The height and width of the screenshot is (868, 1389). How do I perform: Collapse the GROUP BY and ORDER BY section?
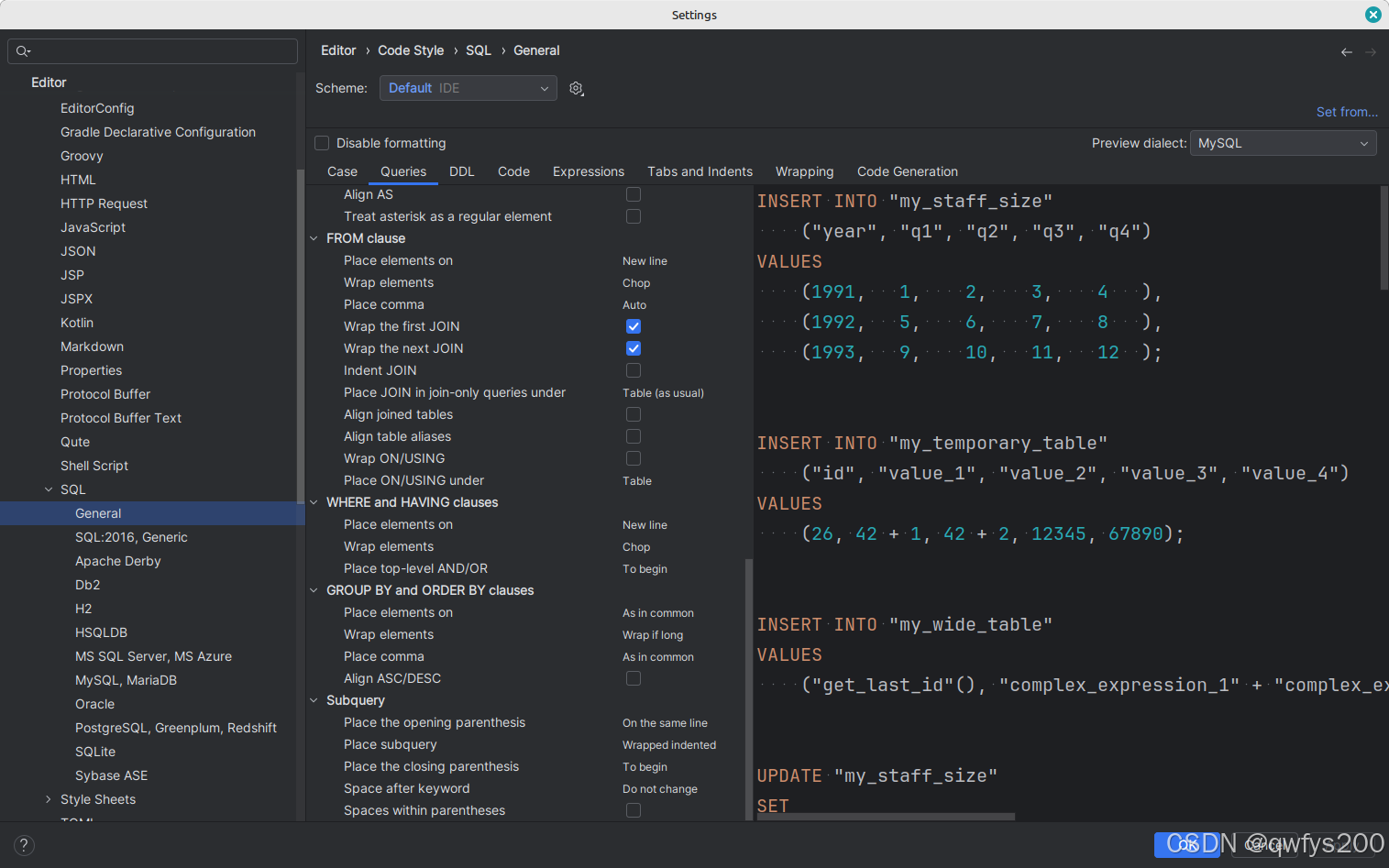(314, 590)
